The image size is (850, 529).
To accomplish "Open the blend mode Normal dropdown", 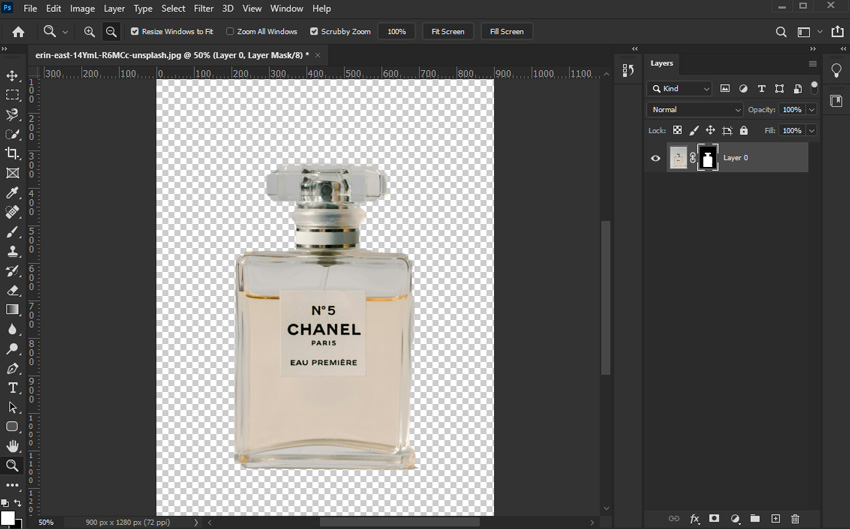I will tap(695, 109).
